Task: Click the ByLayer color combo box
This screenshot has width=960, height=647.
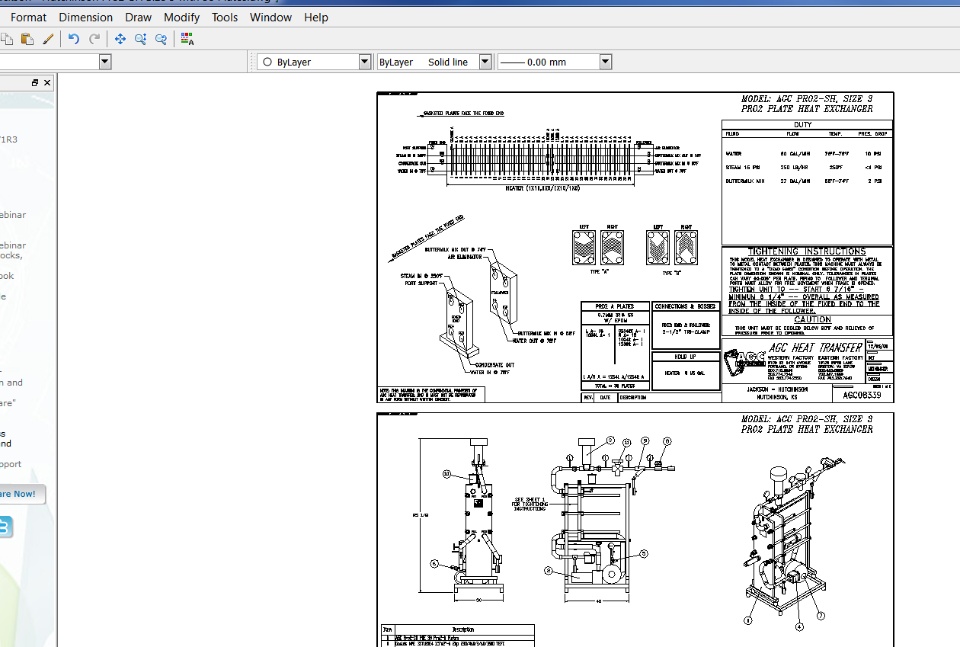Action: [x=314, y=61]
